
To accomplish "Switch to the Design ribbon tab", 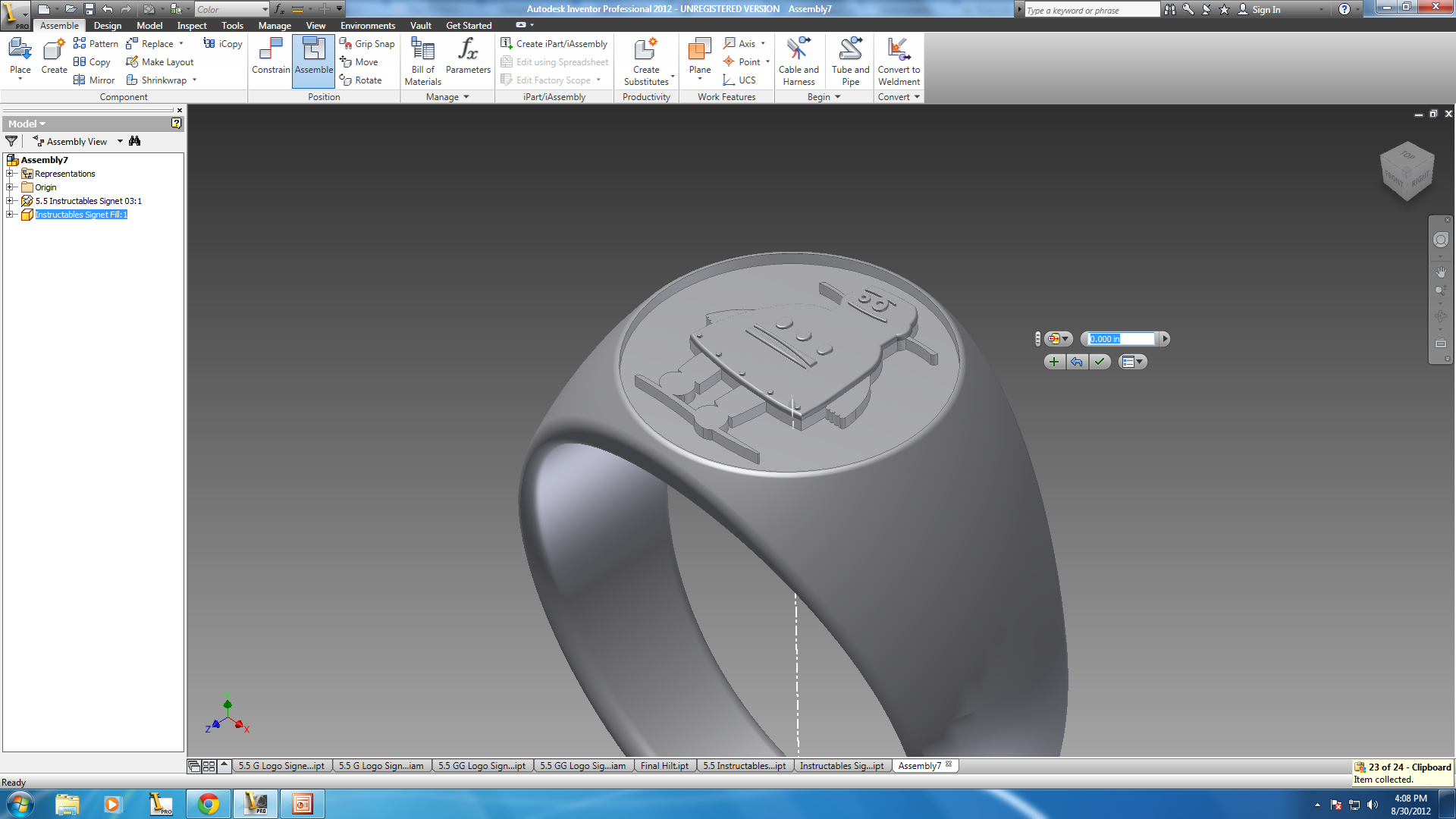I will click(x=107, y=26).
